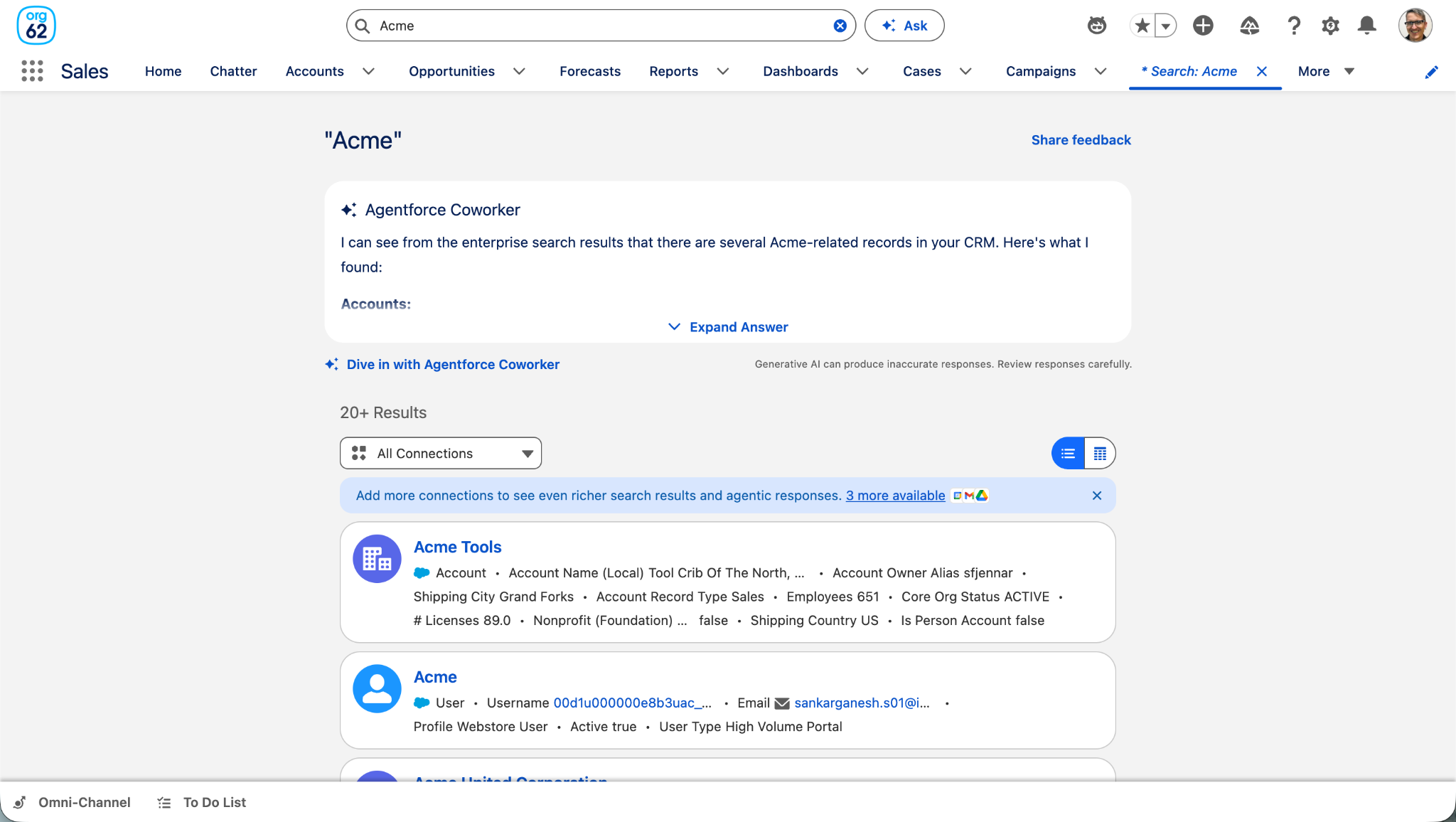The height and width of the screenshot is (822, 1456).
Task: Click the Agentforce Coworker sparkle icon
Action: coord(348,210)
